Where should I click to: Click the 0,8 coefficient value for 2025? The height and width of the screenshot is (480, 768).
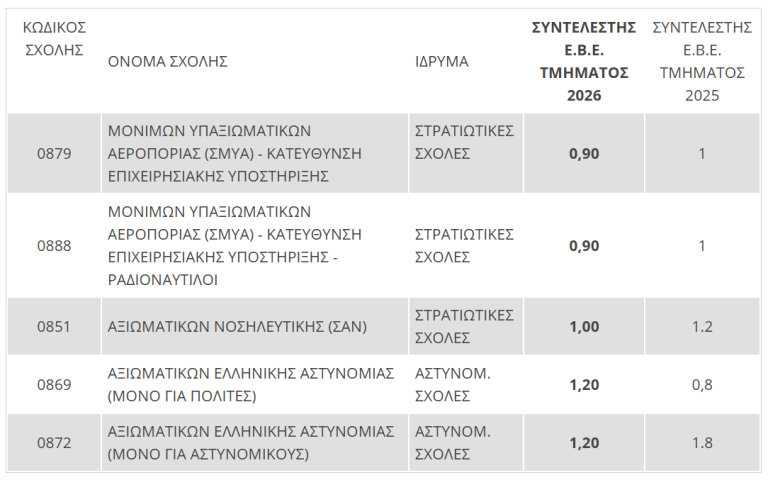[x=702, y=384]
